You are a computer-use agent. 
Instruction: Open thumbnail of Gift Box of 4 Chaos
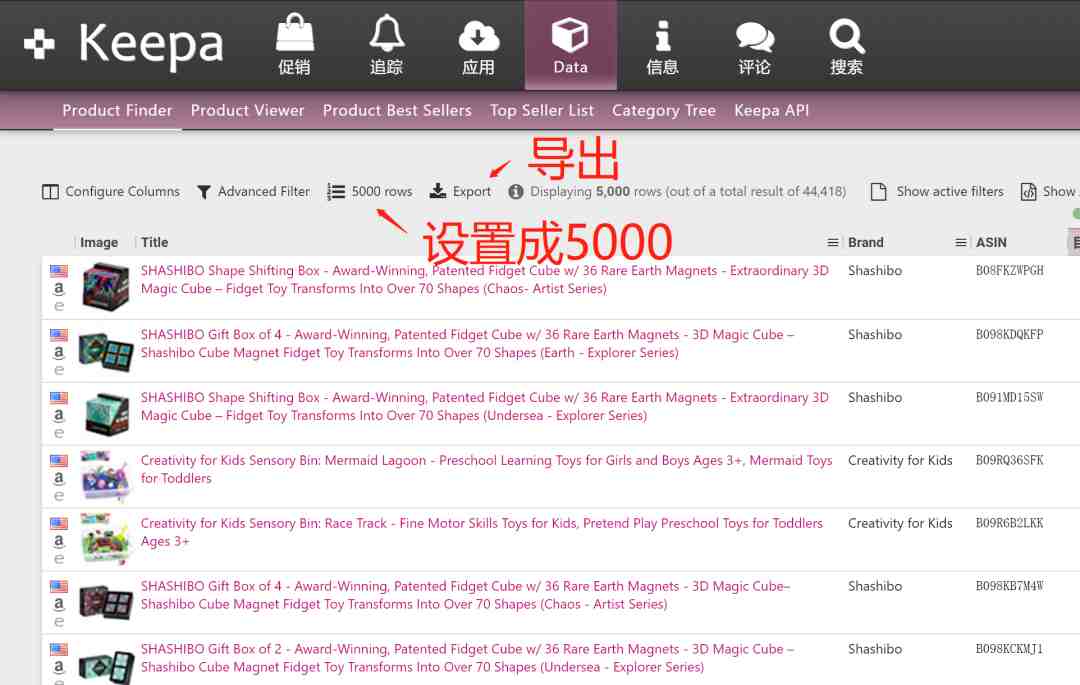[x=105, y=603]
